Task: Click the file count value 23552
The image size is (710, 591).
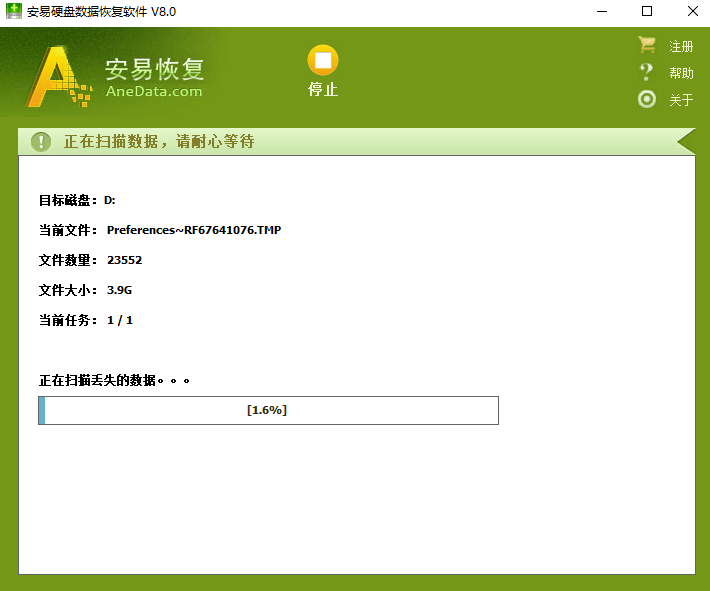Action: [x=125, y=260]
